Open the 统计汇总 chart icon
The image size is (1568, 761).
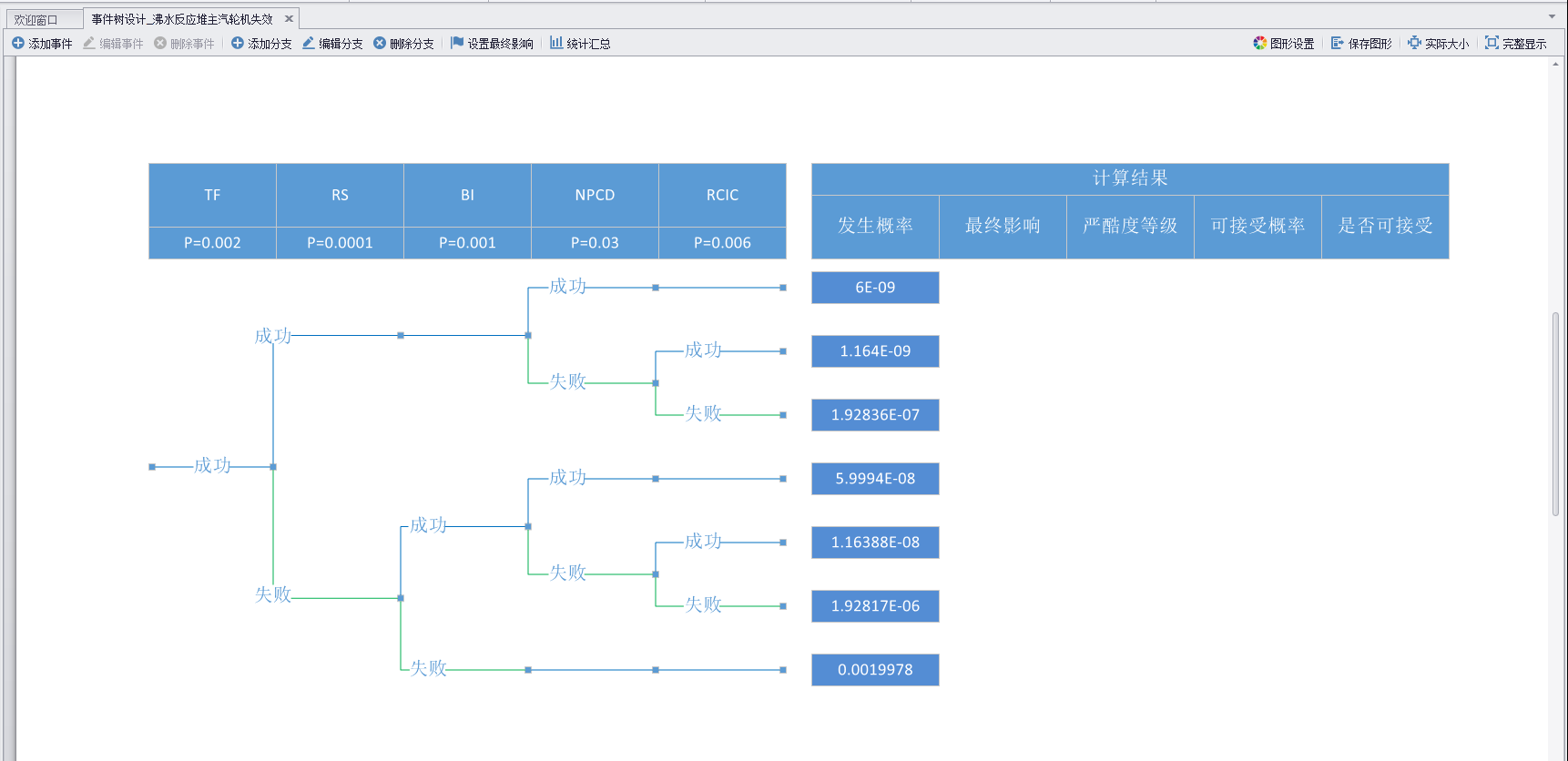[556, 43]
